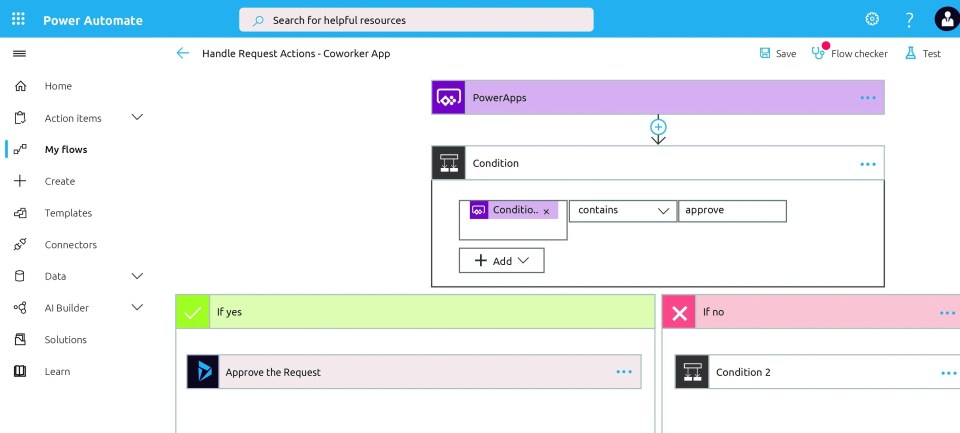Expand the Action items submenu chevron
This screenshot has height=433, width=960.
point(137,118)
